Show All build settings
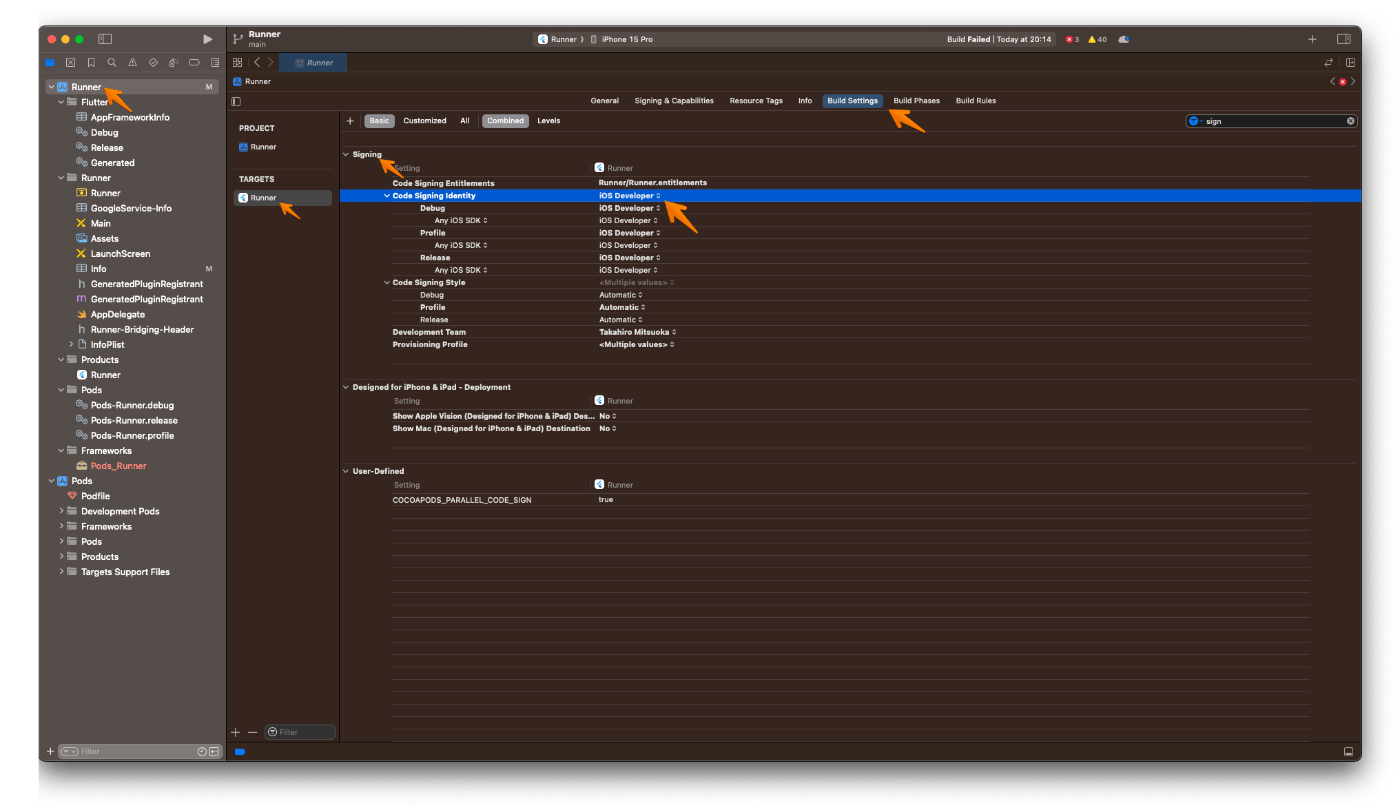This screenshot has height=812, width=1400. coord(465,121)
